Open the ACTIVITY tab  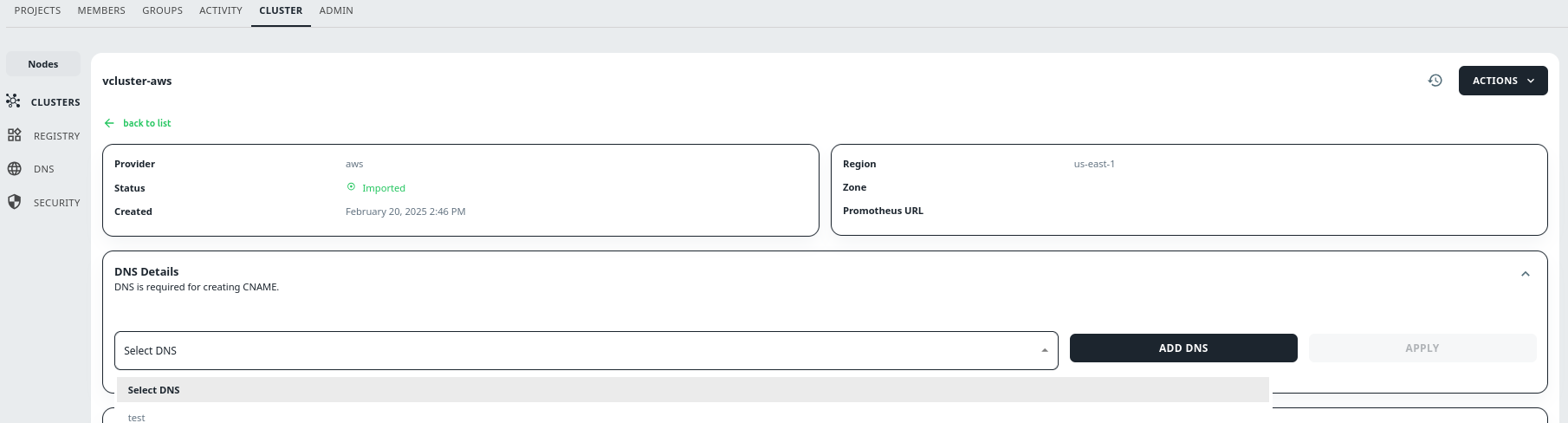click(x=220, y=10)
